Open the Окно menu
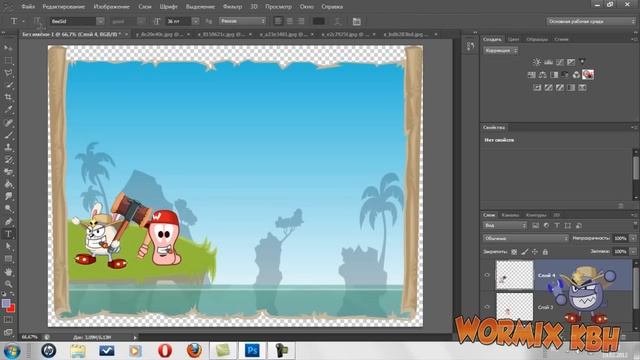 (307, 7)
